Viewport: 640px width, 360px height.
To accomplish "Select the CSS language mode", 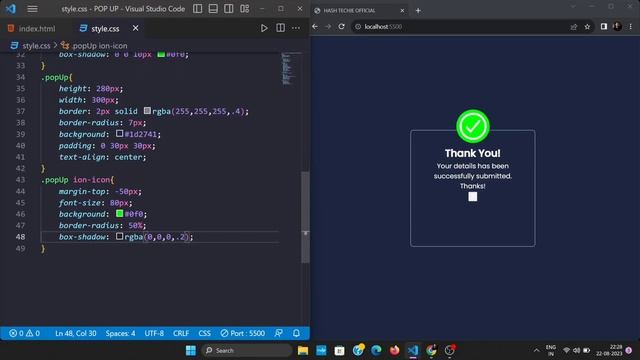I will (204, 333).
